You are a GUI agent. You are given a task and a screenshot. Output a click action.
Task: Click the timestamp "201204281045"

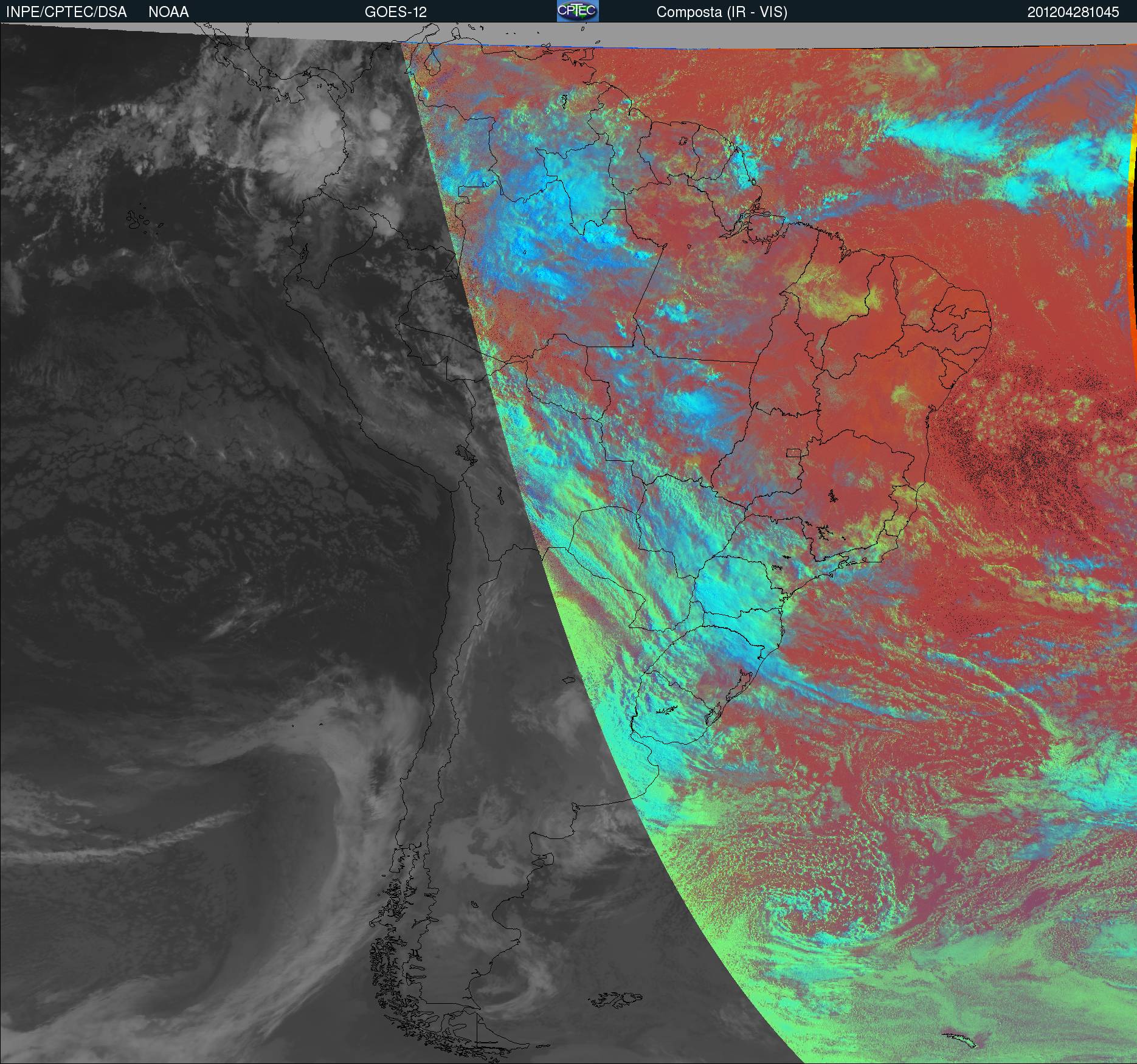(x=1073, y=12)
